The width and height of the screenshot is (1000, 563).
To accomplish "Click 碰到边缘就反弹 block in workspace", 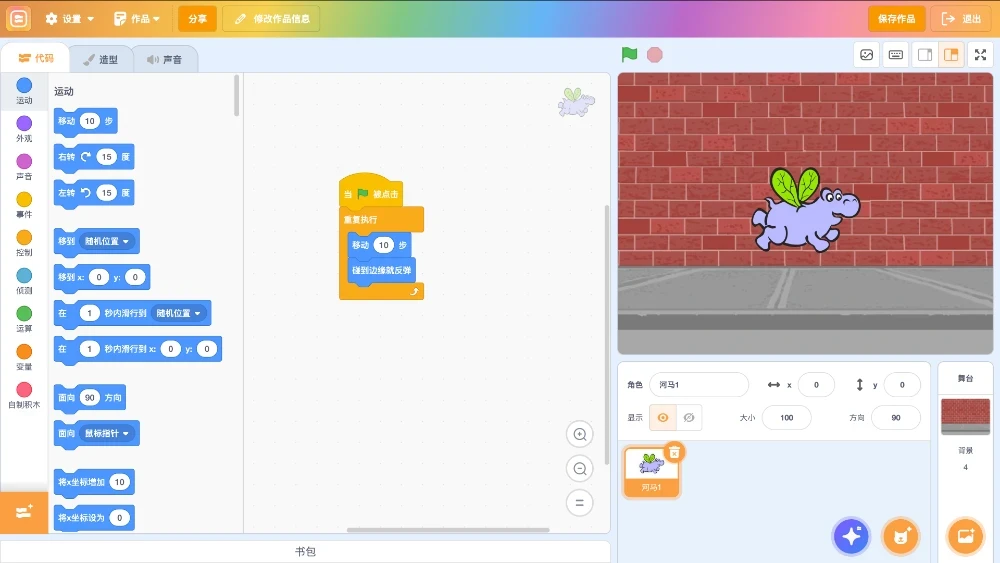I will [381, 270].
